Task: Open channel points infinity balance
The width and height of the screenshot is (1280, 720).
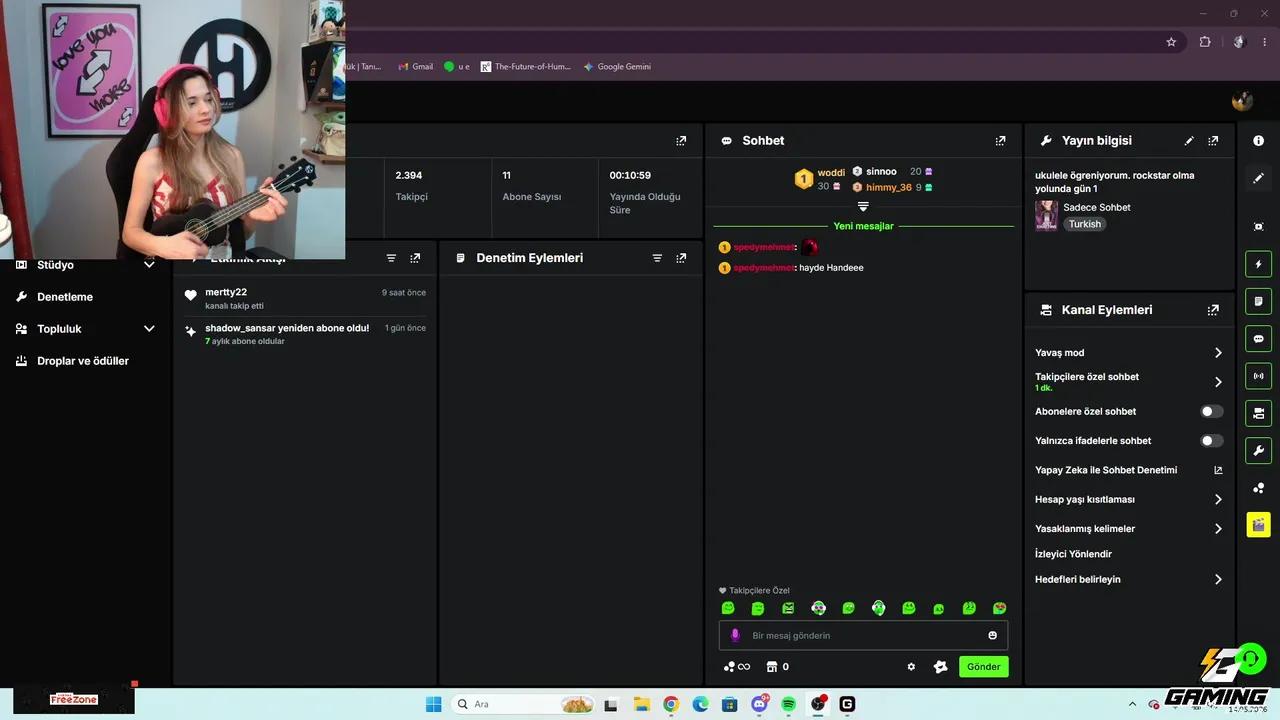Action: (x=737, y=667)
